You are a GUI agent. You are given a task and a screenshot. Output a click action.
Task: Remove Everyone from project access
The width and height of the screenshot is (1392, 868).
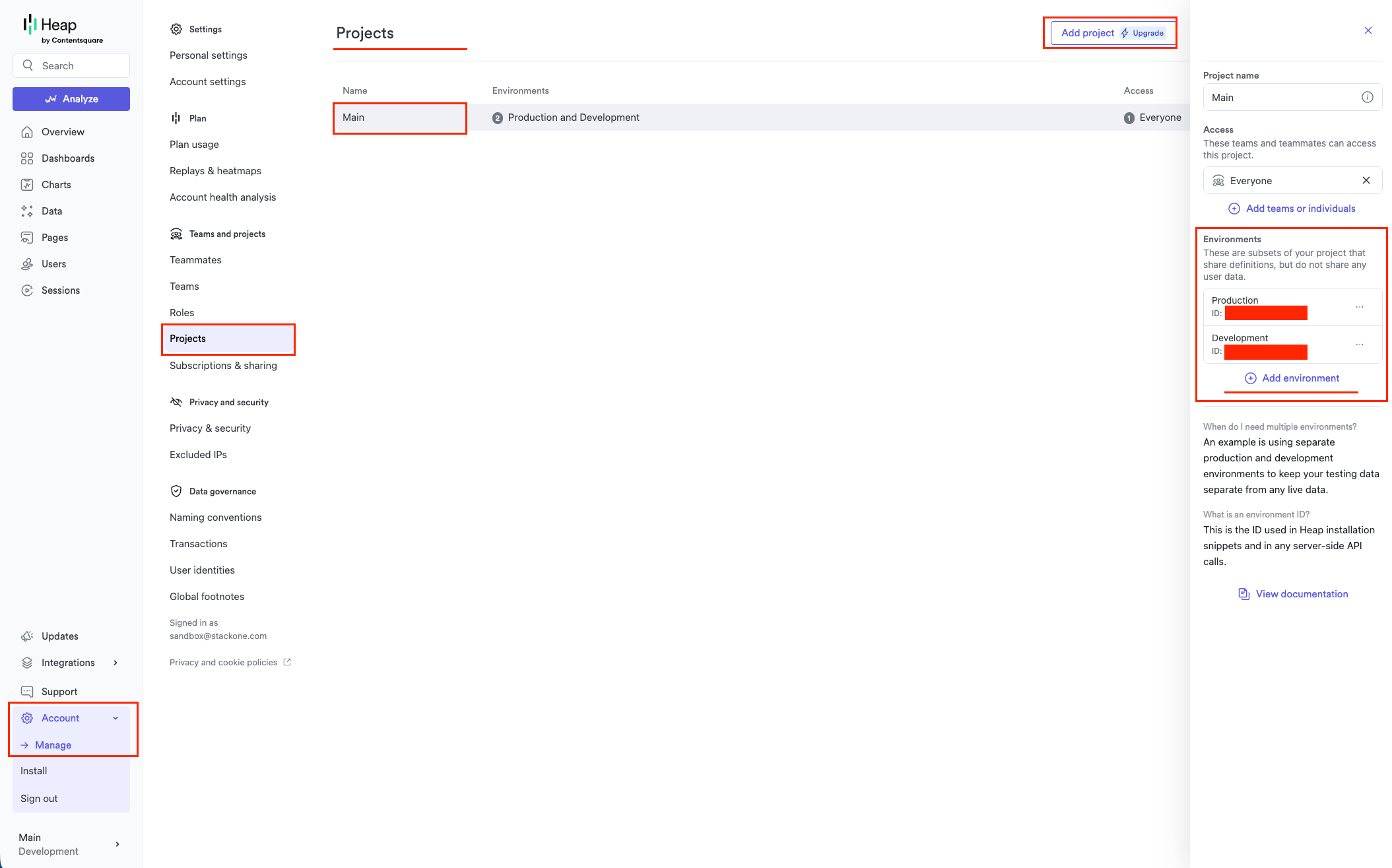pos(1366,180)
